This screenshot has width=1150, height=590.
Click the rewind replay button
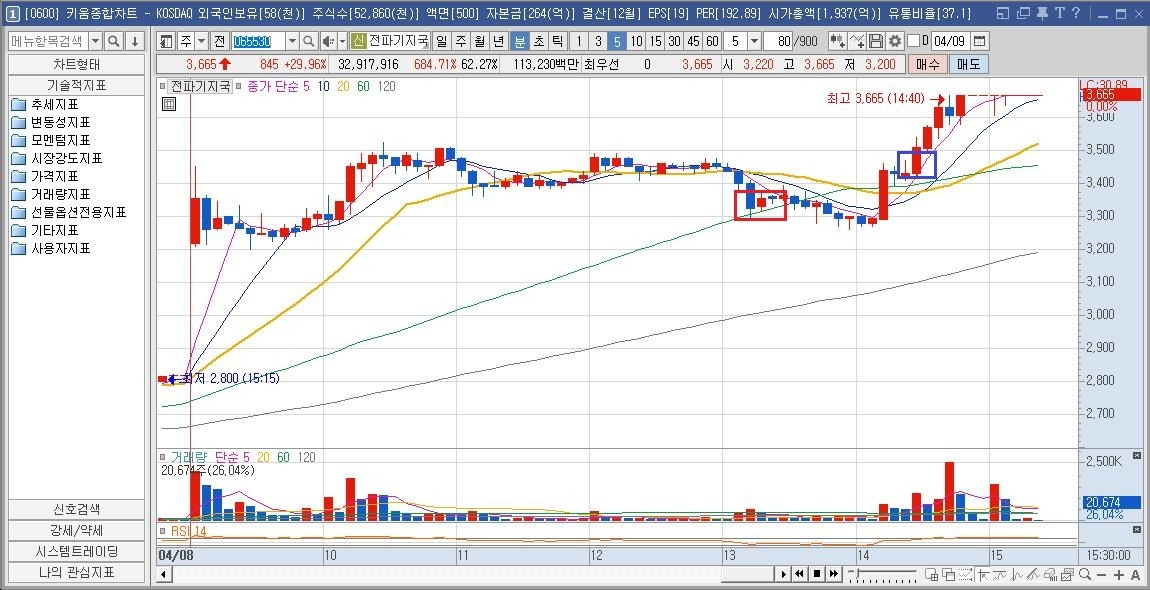pyautogui.click(x=800, y=574)
